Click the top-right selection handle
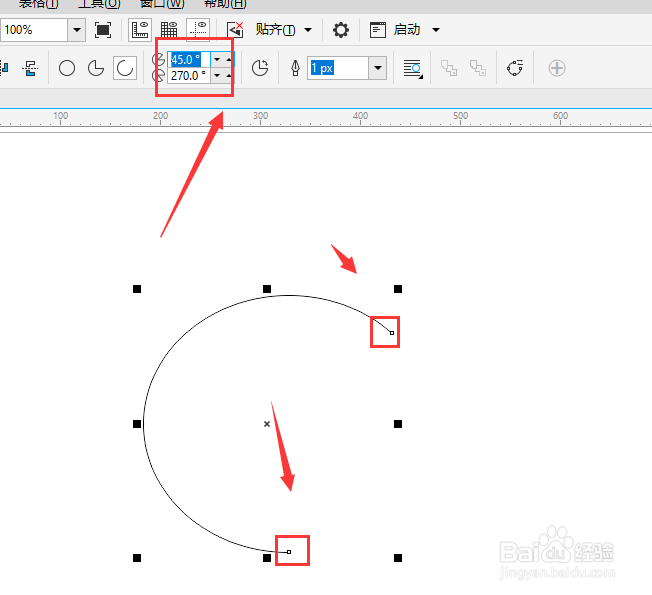The image size is (652, 595). click(x=398, y=289)
